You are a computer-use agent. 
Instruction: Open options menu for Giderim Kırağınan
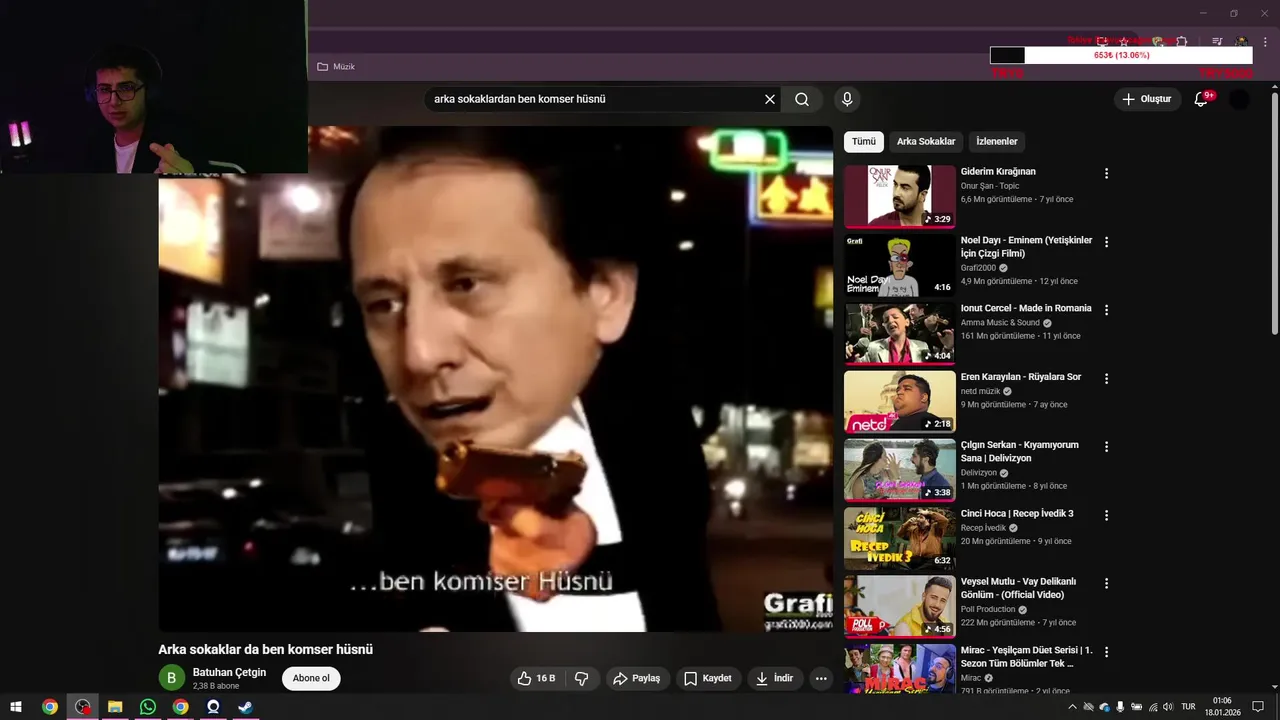[1106, 173]
